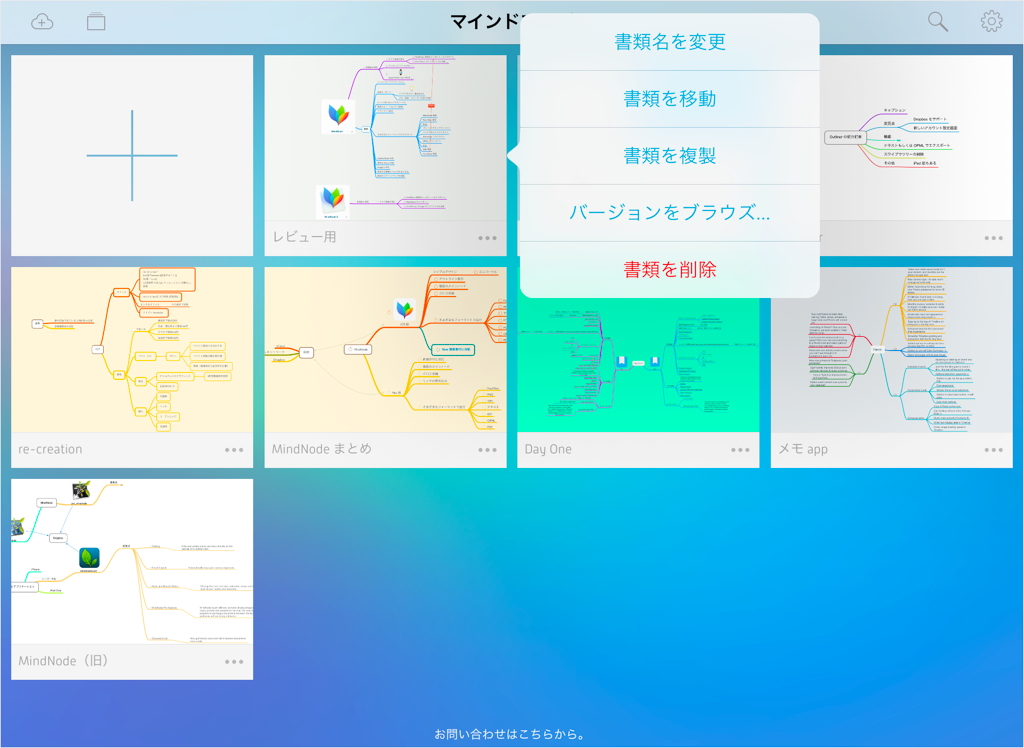Select the MindNode まとめ document title
This screenshot has height=748, width=1024.
(x=322, y=449)
